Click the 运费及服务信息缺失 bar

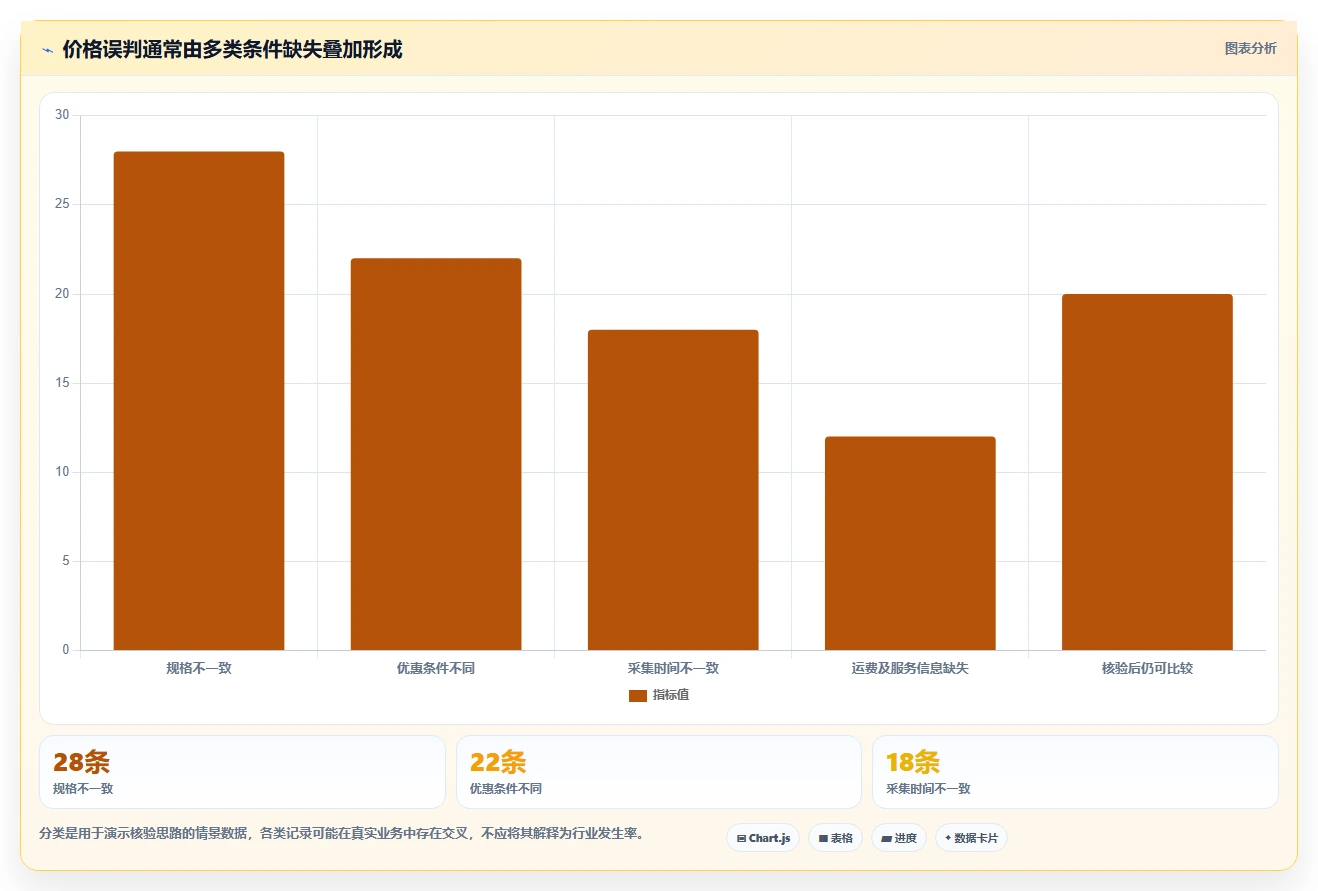[x=910, y=543]
